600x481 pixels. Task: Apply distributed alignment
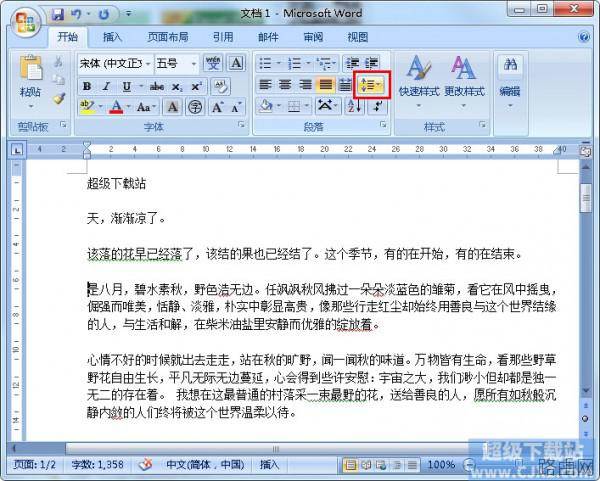pyautogui.click(x=345, y=85)
